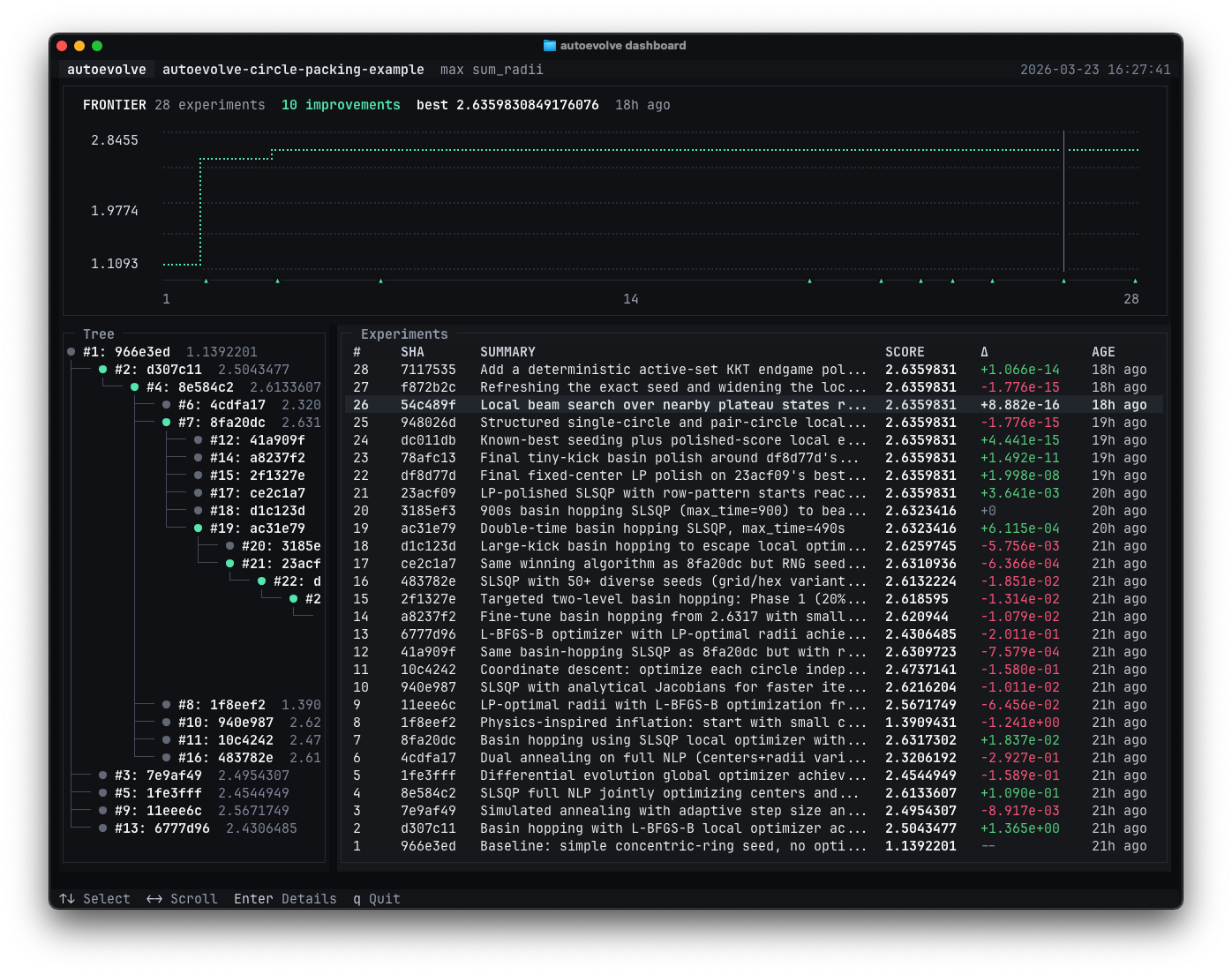Image resolution: width=1232 pixels, height=974 pixels.
Task: Select tree node #12: 41a909f
Action: click(250, 440)
